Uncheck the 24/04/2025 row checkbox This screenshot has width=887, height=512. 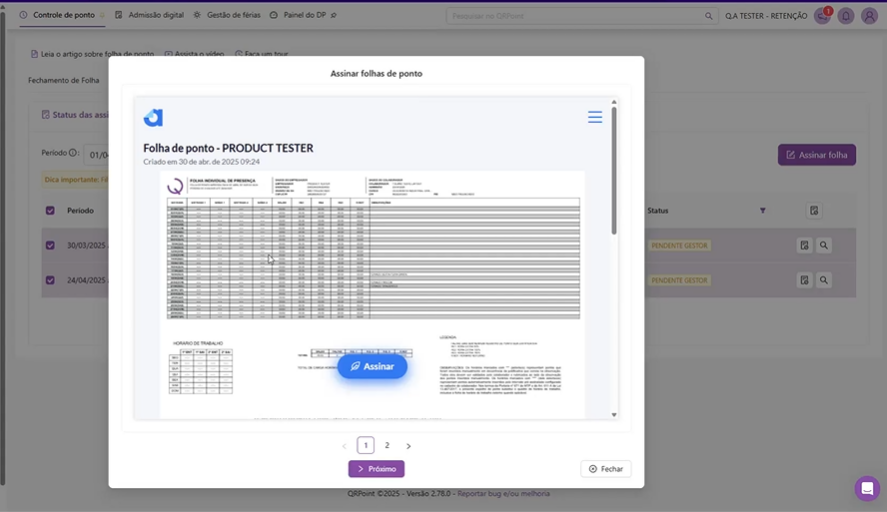50,280
